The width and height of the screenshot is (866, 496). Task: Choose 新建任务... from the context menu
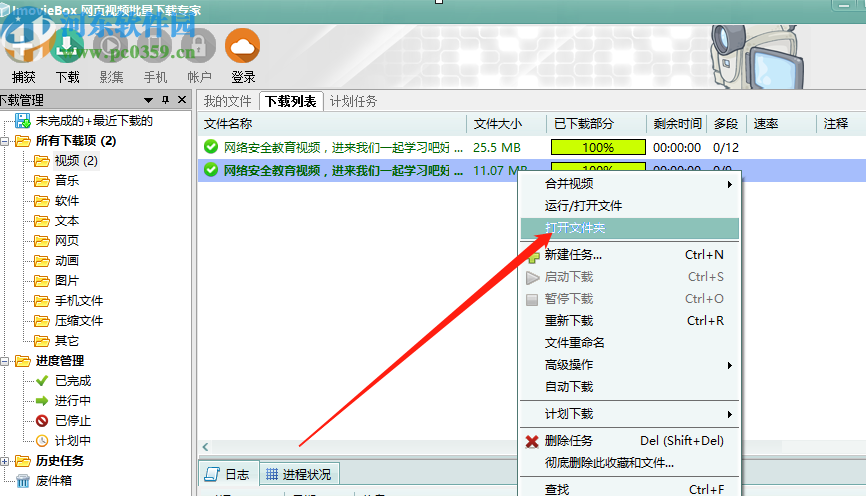(630, 255)
